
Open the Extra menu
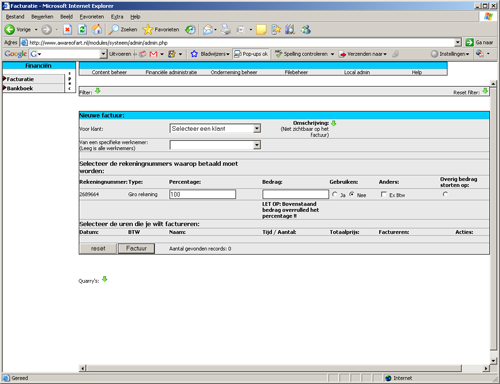(117, 17)
